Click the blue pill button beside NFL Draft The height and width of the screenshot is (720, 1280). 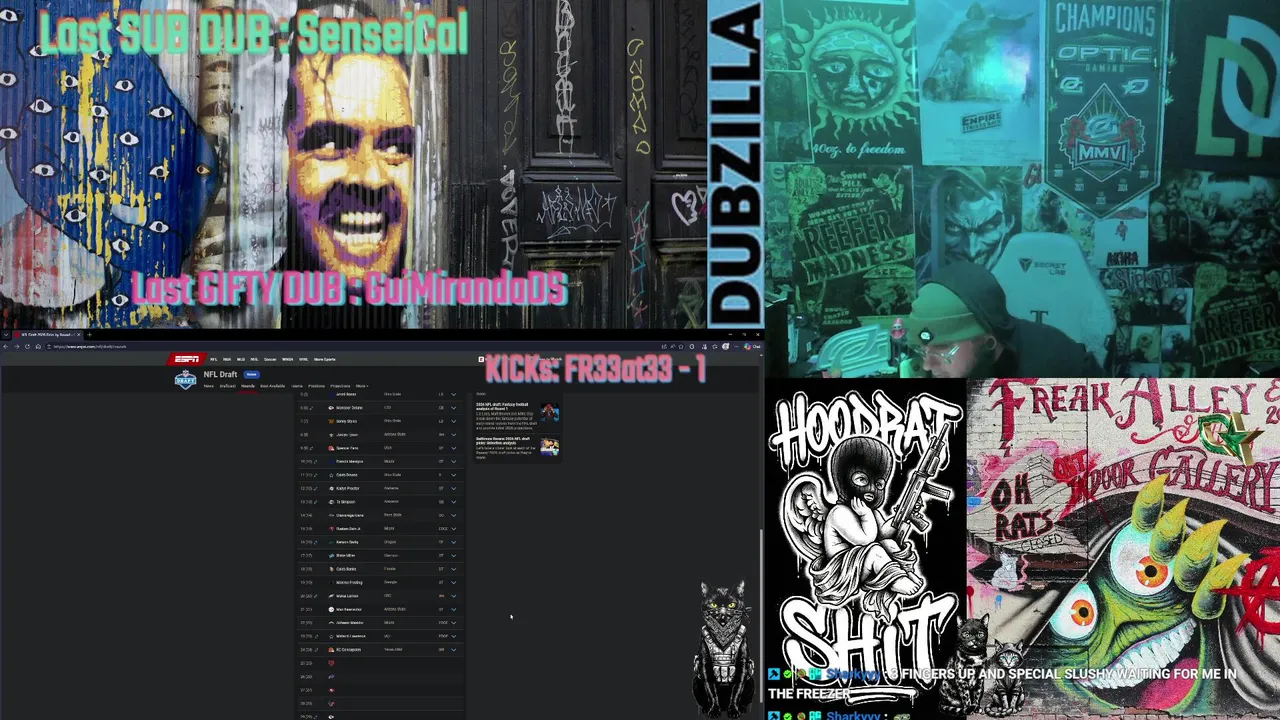click(251, 374)
